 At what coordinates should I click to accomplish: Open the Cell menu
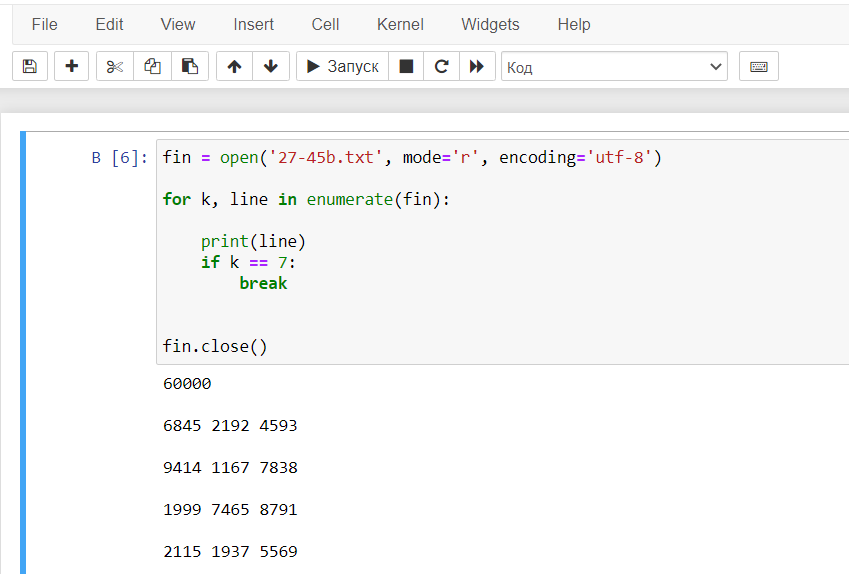[x=325, y=24]
